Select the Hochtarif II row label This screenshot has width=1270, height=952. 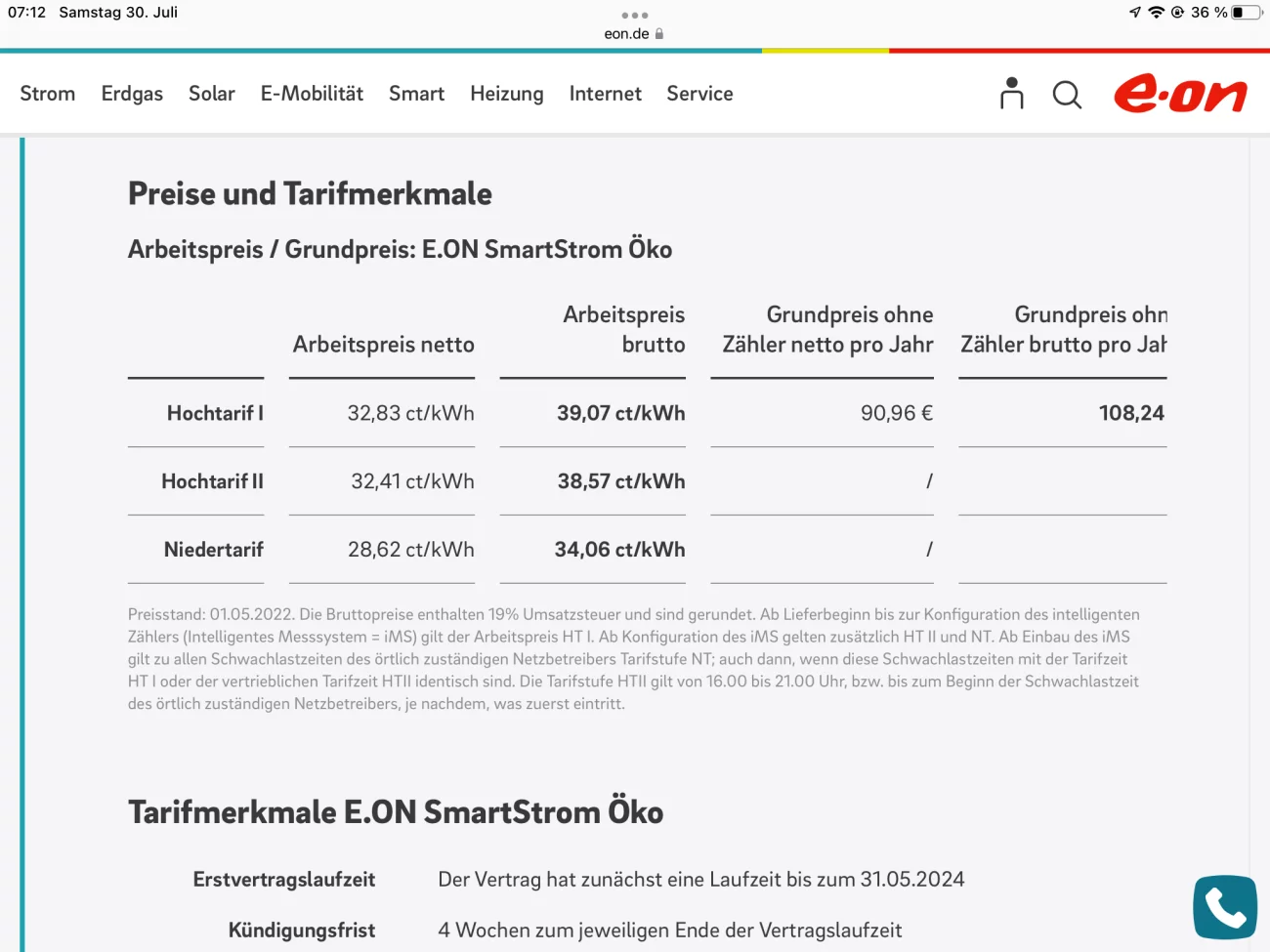pyautogui.click(x=212, y=481)
